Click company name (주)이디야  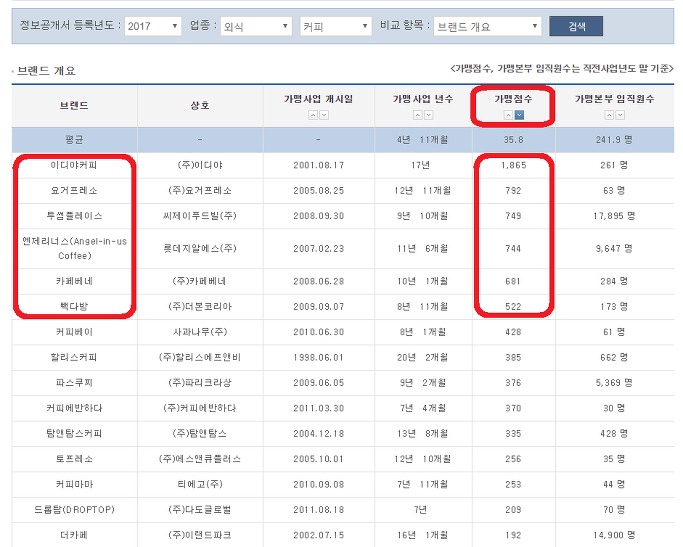pyautogui.click(x=200, y=165)
